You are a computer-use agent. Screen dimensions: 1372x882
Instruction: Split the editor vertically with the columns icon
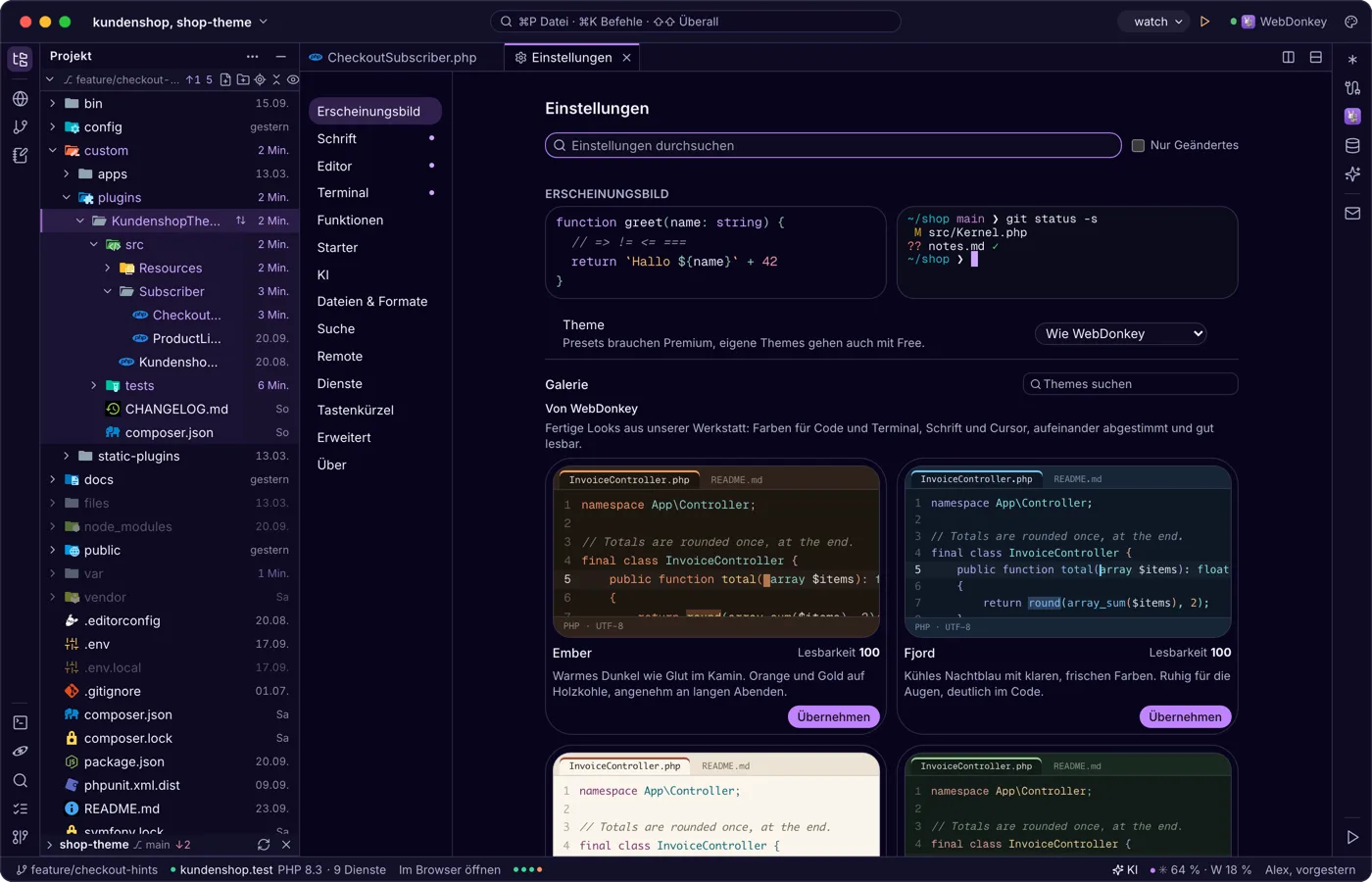1289,57
